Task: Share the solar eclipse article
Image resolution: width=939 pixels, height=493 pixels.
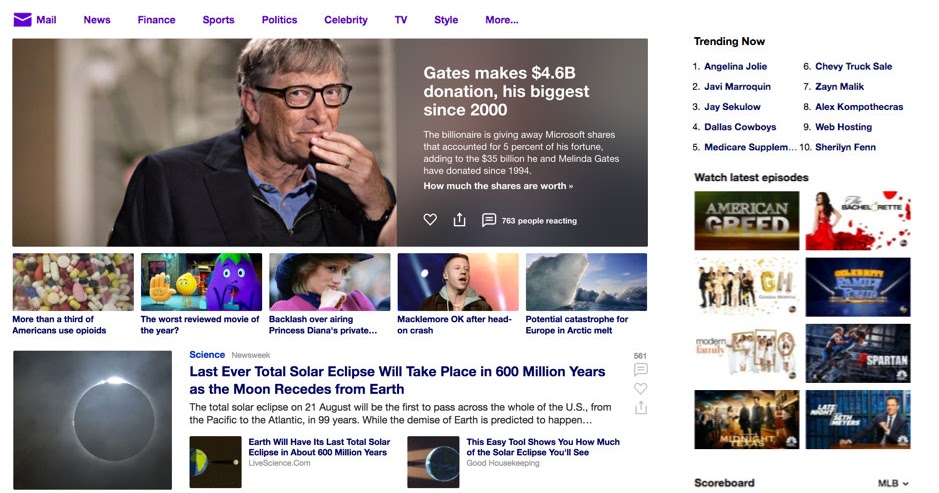Action: 640,407
